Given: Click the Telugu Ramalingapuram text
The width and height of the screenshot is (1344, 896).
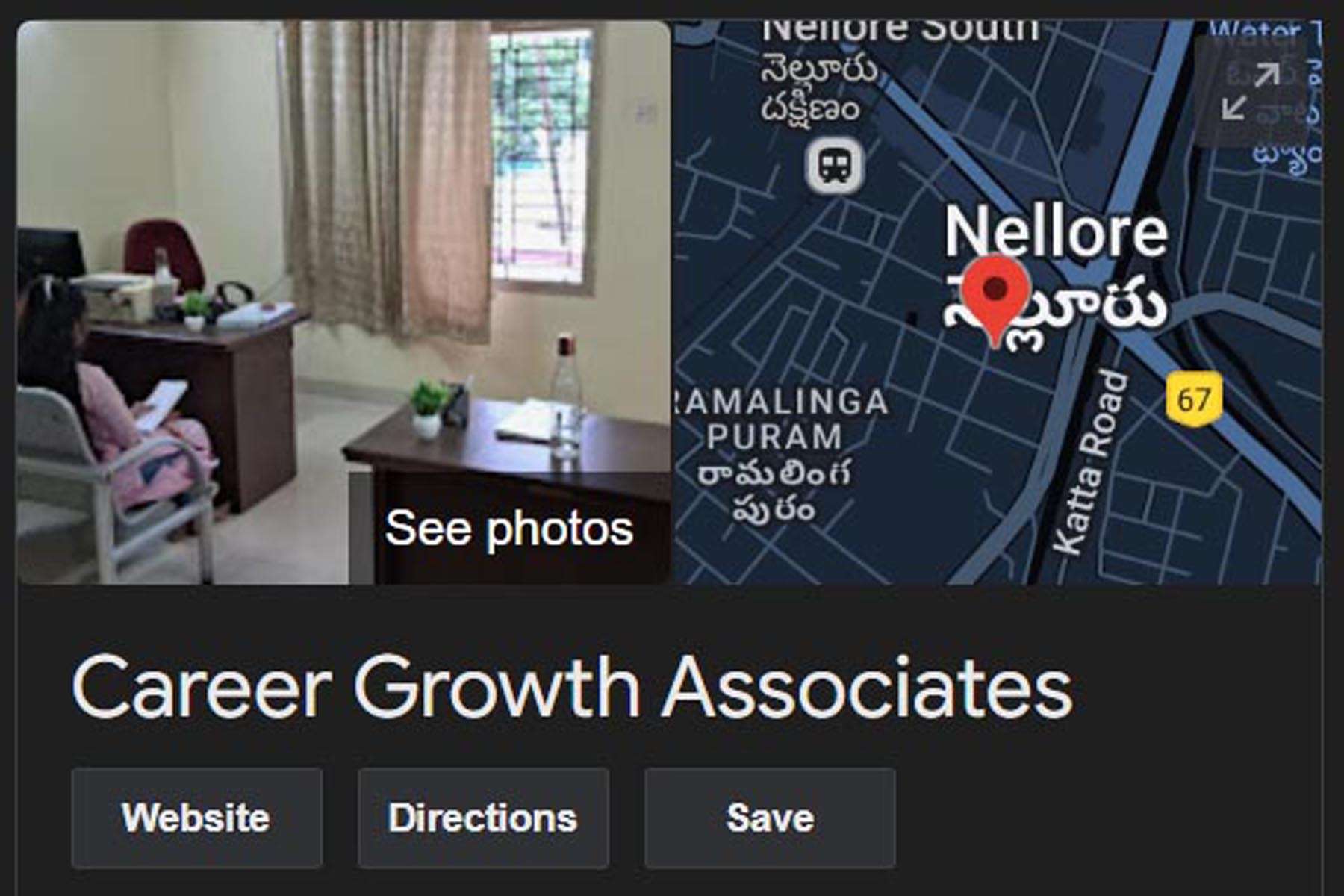Looking at the screenshot, I should coord(774,491).
